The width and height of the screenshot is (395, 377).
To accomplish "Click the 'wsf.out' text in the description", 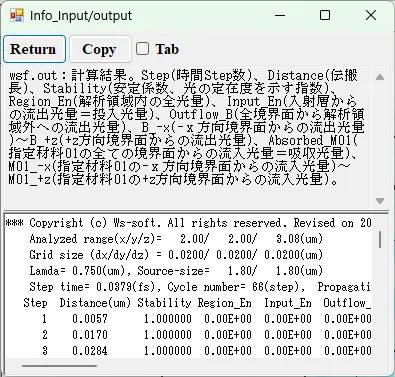I will coord(33,76).
